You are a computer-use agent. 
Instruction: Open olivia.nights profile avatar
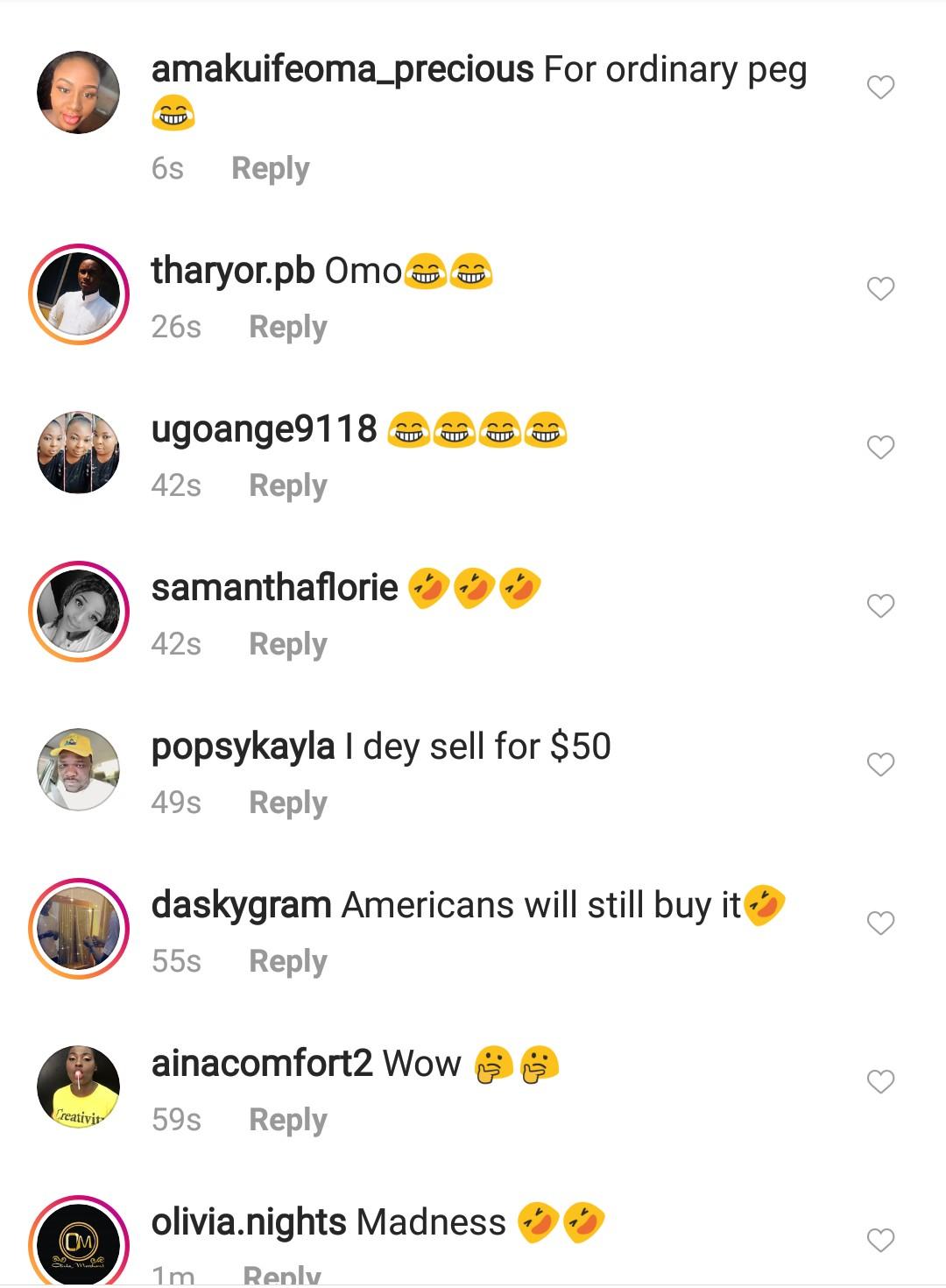pyautogui.click(x=79, y=1242)
